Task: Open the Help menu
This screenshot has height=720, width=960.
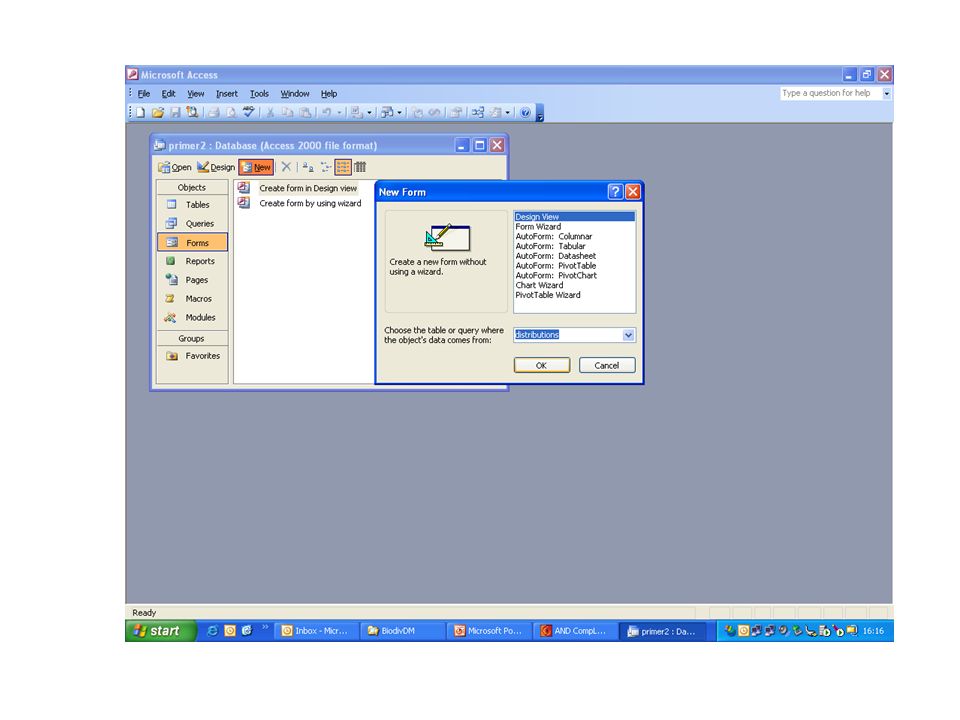Action: pos(329,94)
